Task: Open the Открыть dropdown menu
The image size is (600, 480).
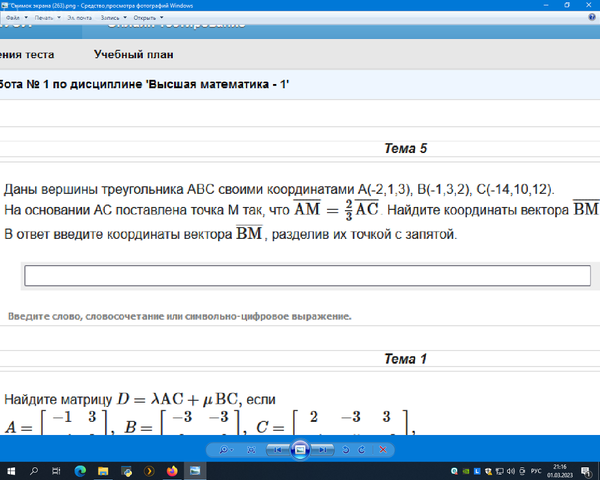Action: click(x=146, y=18)
